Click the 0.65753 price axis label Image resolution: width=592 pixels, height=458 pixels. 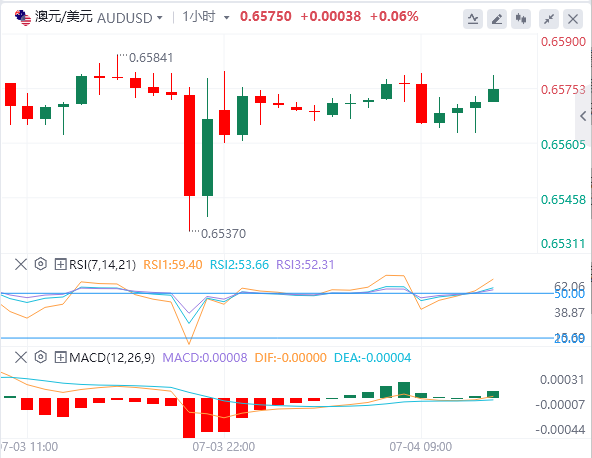click(x=563, y=89)
